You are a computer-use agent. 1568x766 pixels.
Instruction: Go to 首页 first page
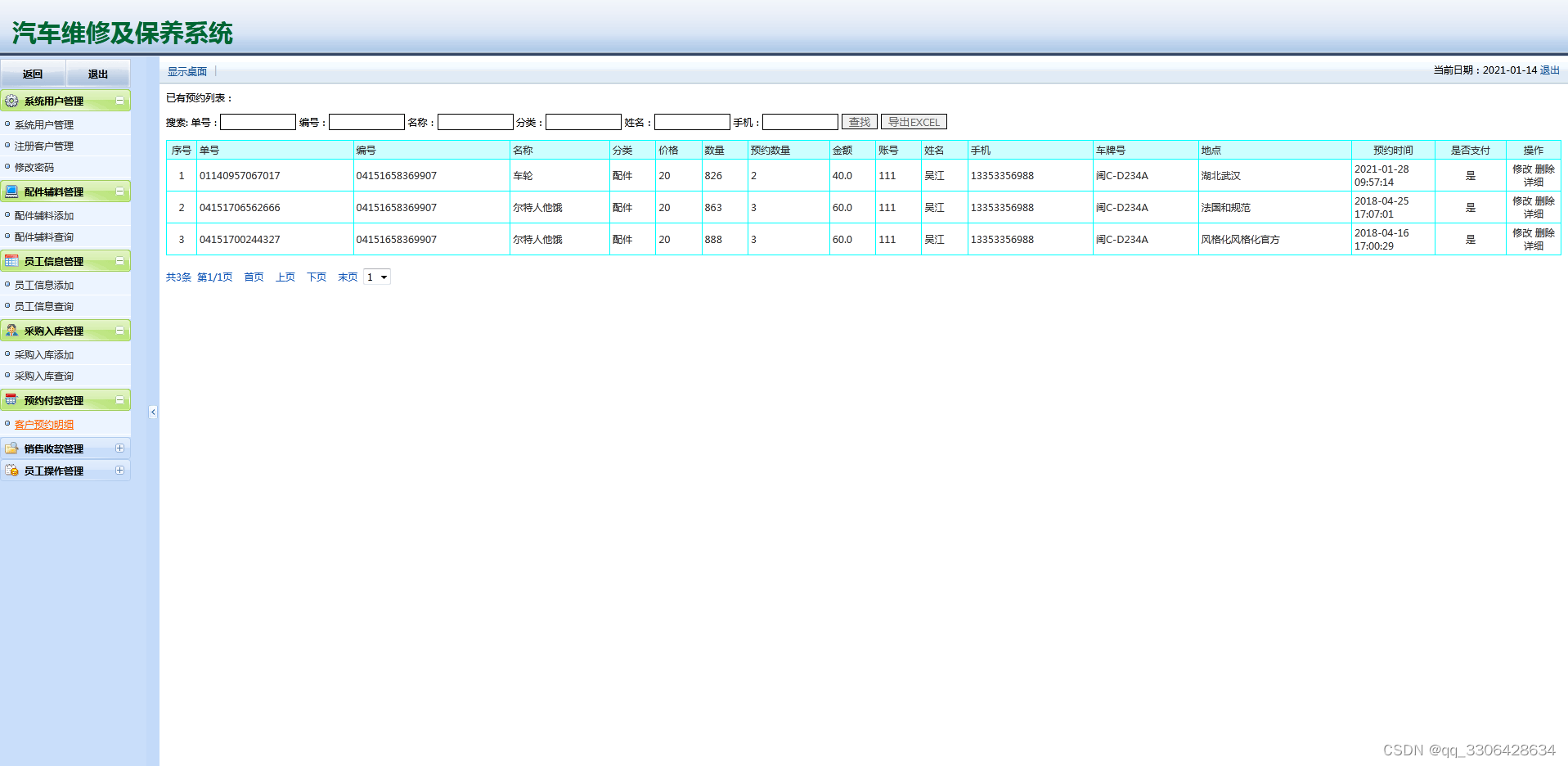click(x=254, y=277)
